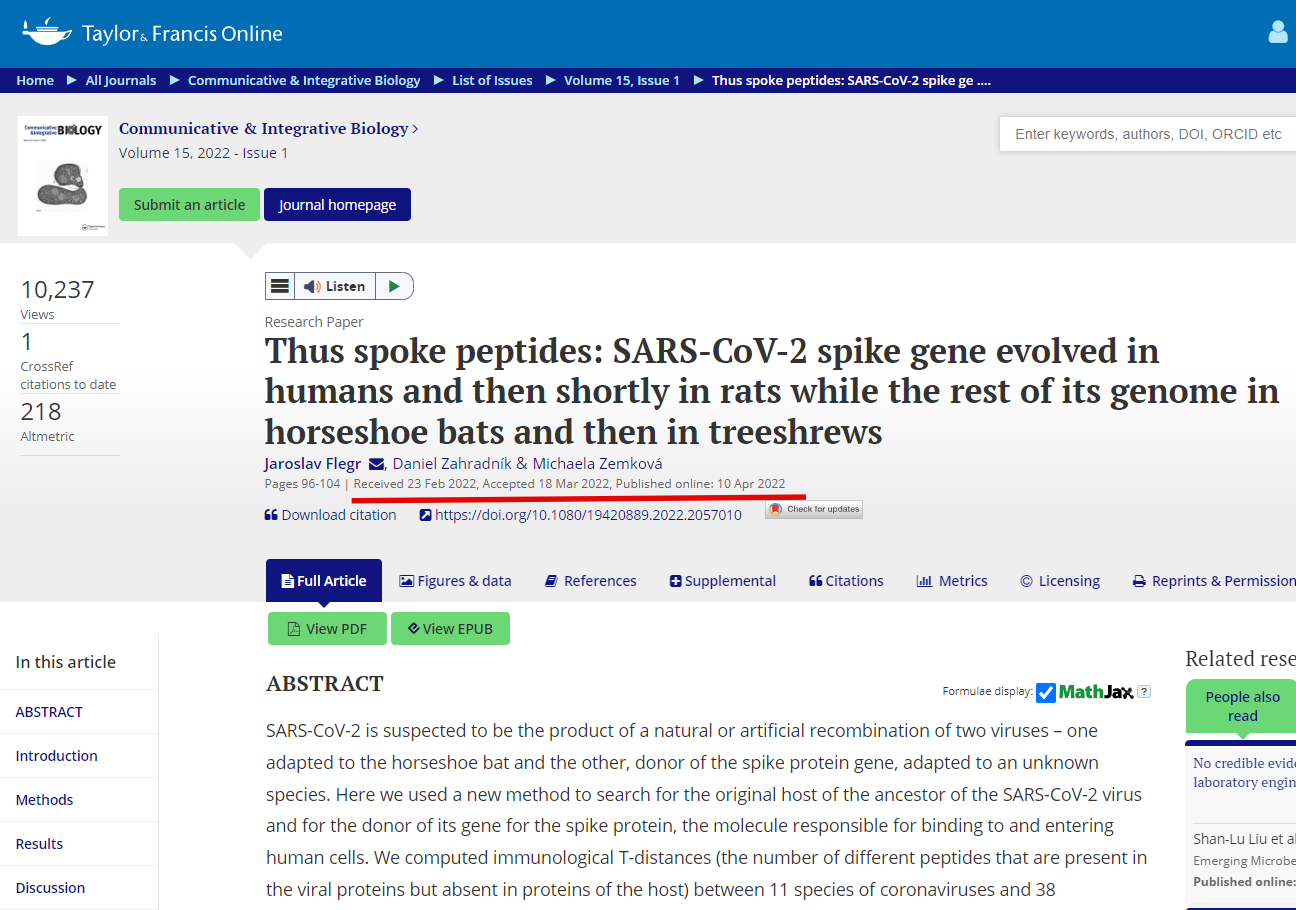Viewport: 1296px width, 910px height.
Task: Click the View EPUB button
Action: pyautogui.click(x=450, y=628)
